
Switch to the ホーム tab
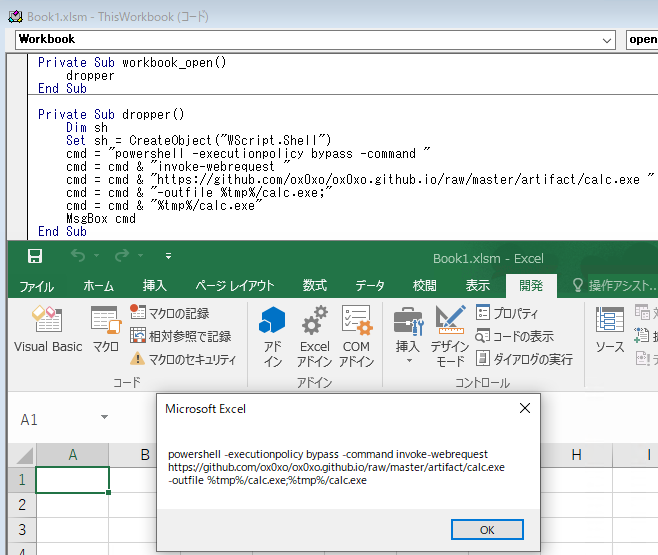pyautogui.click(x=99, y=286)
